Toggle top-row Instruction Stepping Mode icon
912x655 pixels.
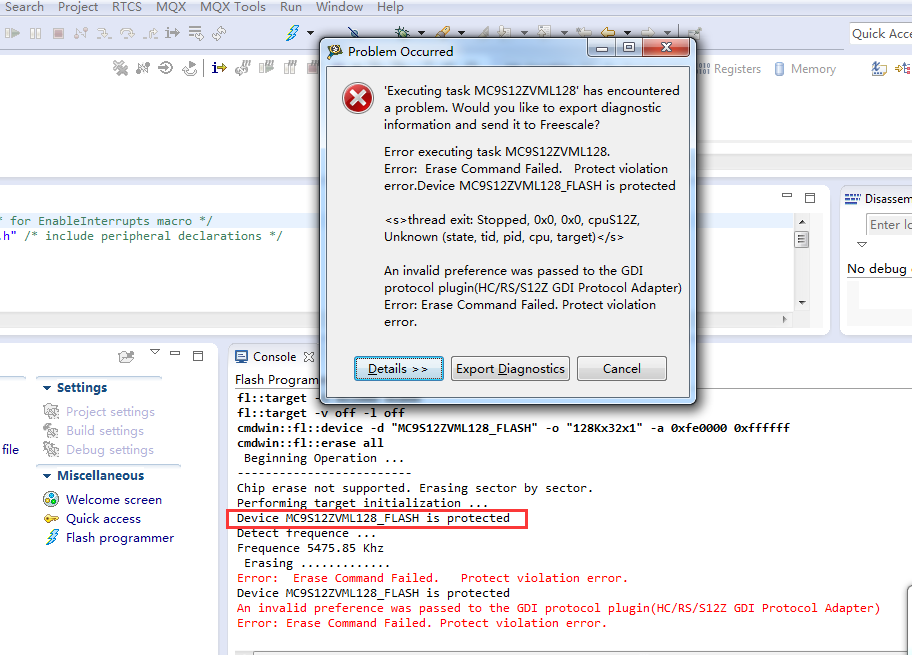173,33
